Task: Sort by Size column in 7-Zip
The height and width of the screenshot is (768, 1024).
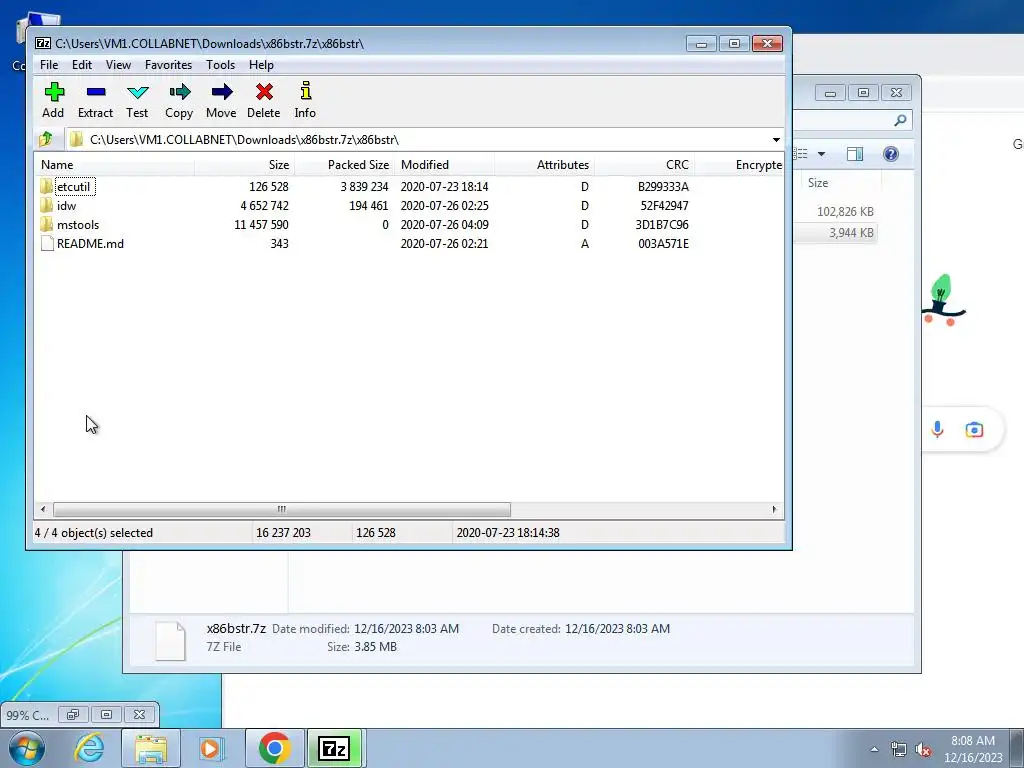Action: [x=244, y=165]
